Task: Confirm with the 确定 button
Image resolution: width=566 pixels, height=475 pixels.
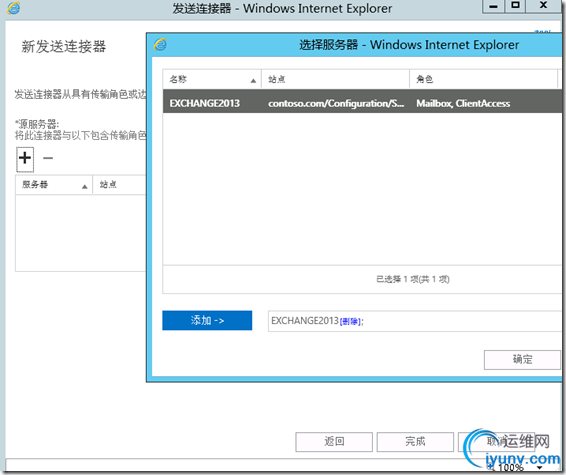Action: [522, 359]
